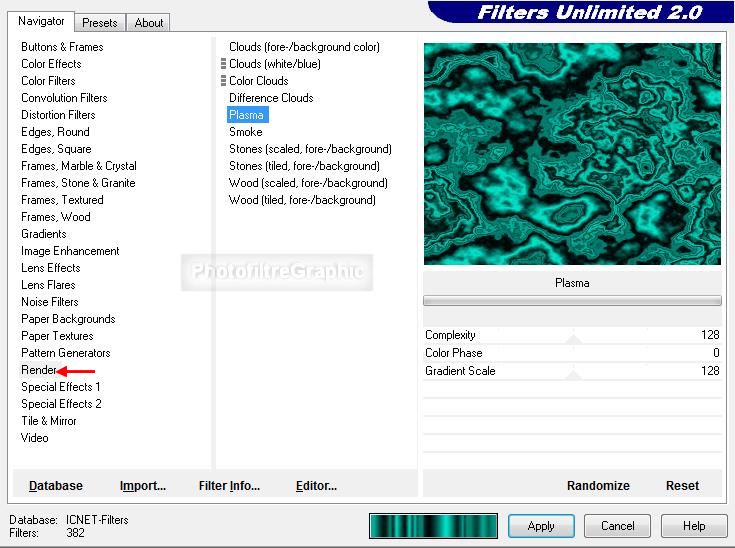Open the Import... dialog

[x=143, y=486]
